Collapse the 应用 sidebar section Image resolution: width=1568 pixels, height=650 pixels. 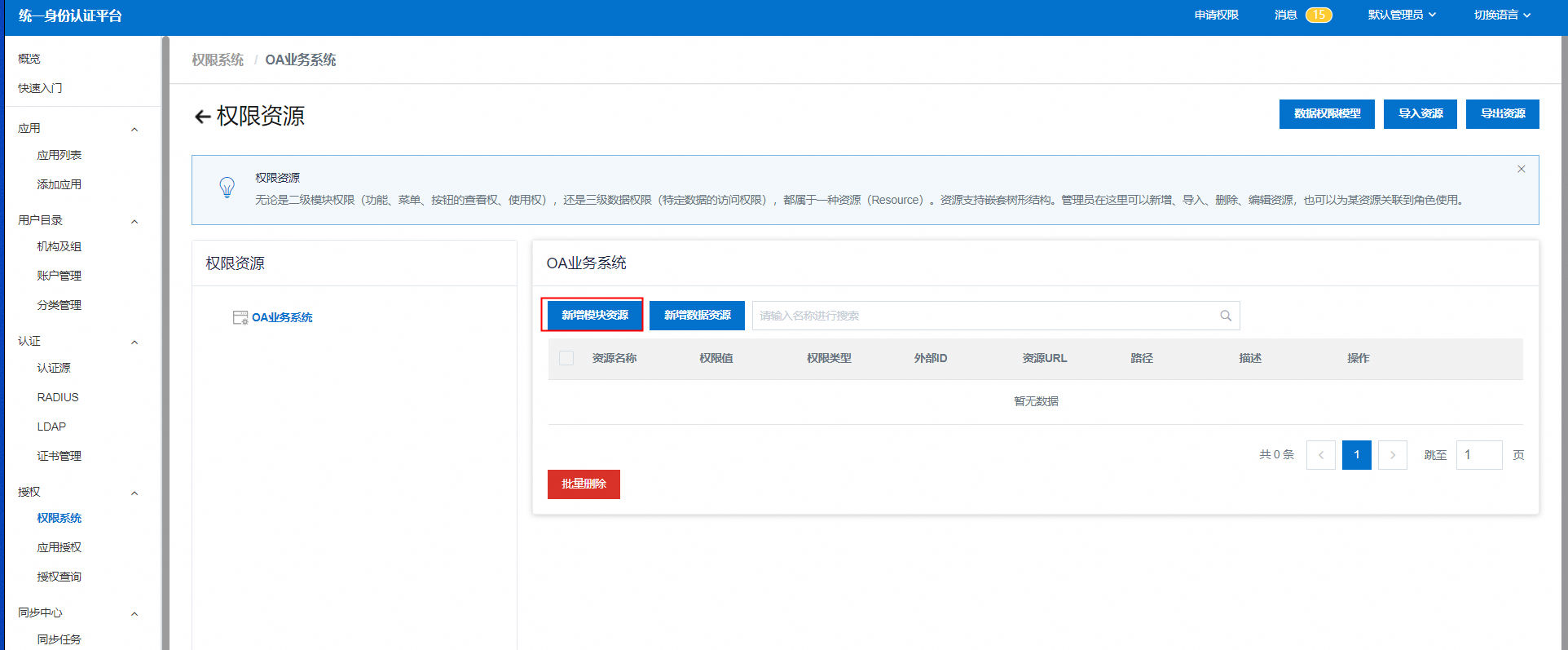coord(134,129)
